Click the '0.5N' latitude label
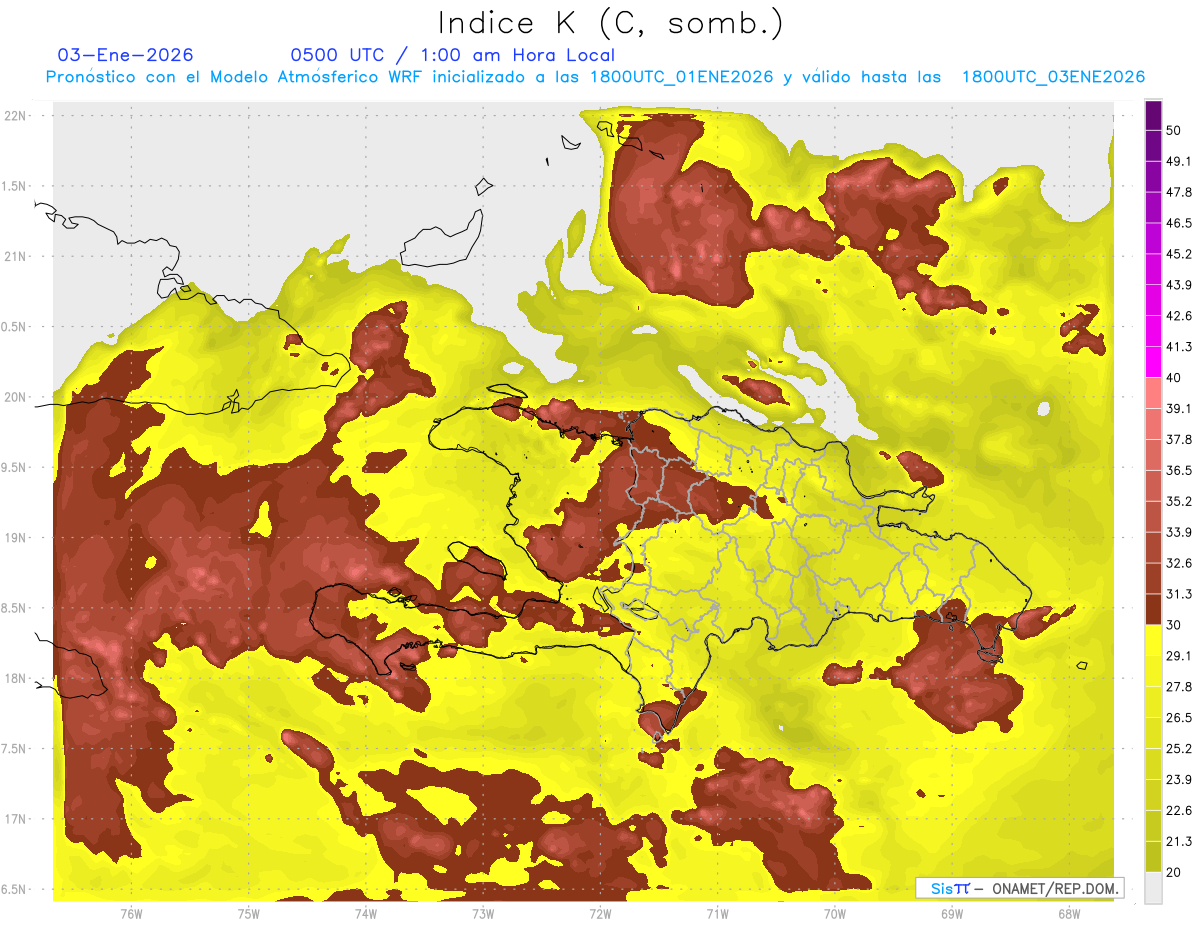The height and width of the screenshot is (927, 1200). [x=14, y=327]
